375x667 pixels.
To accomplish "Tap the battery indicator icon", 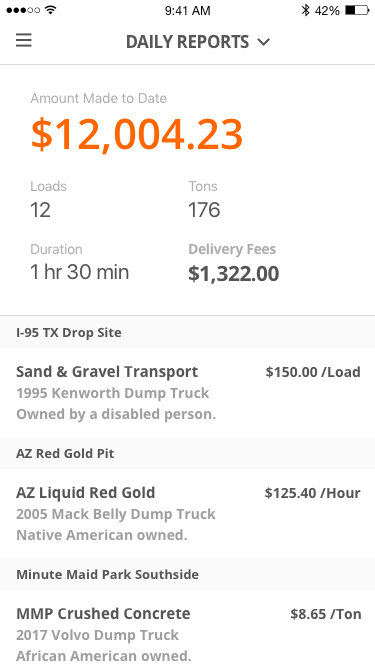I will click(357, 10).
